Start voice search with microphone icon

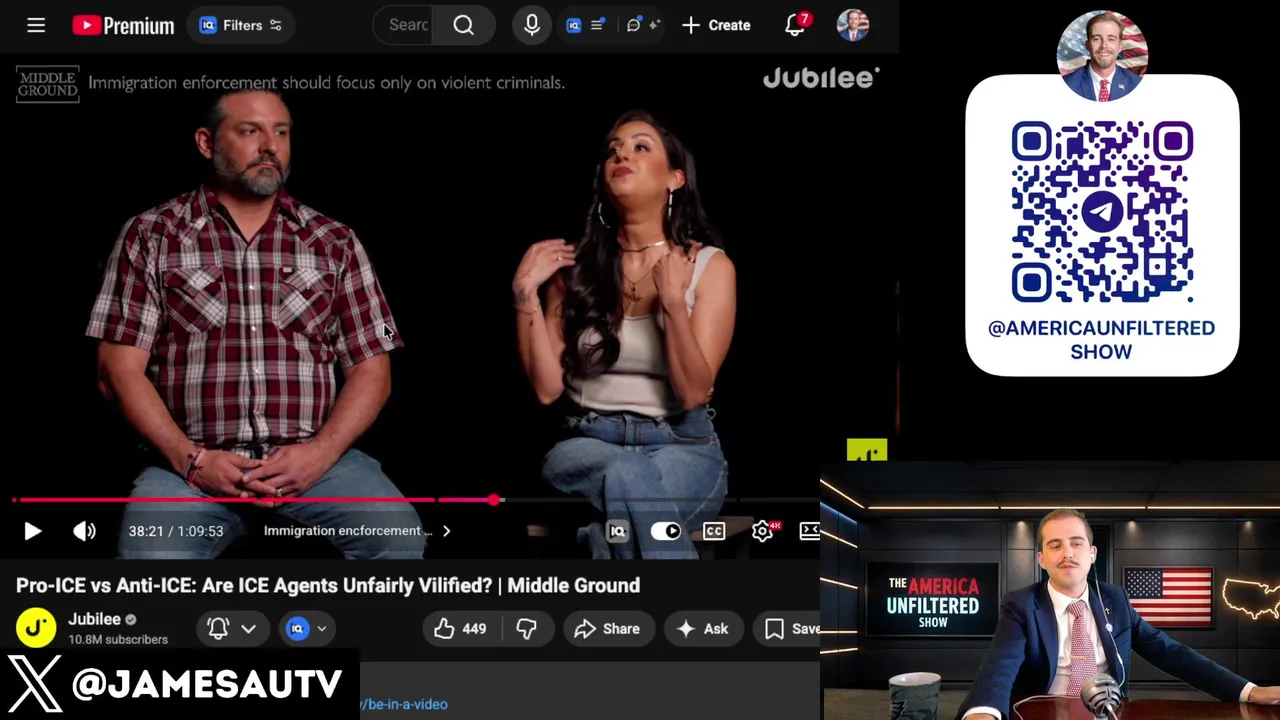532,25
